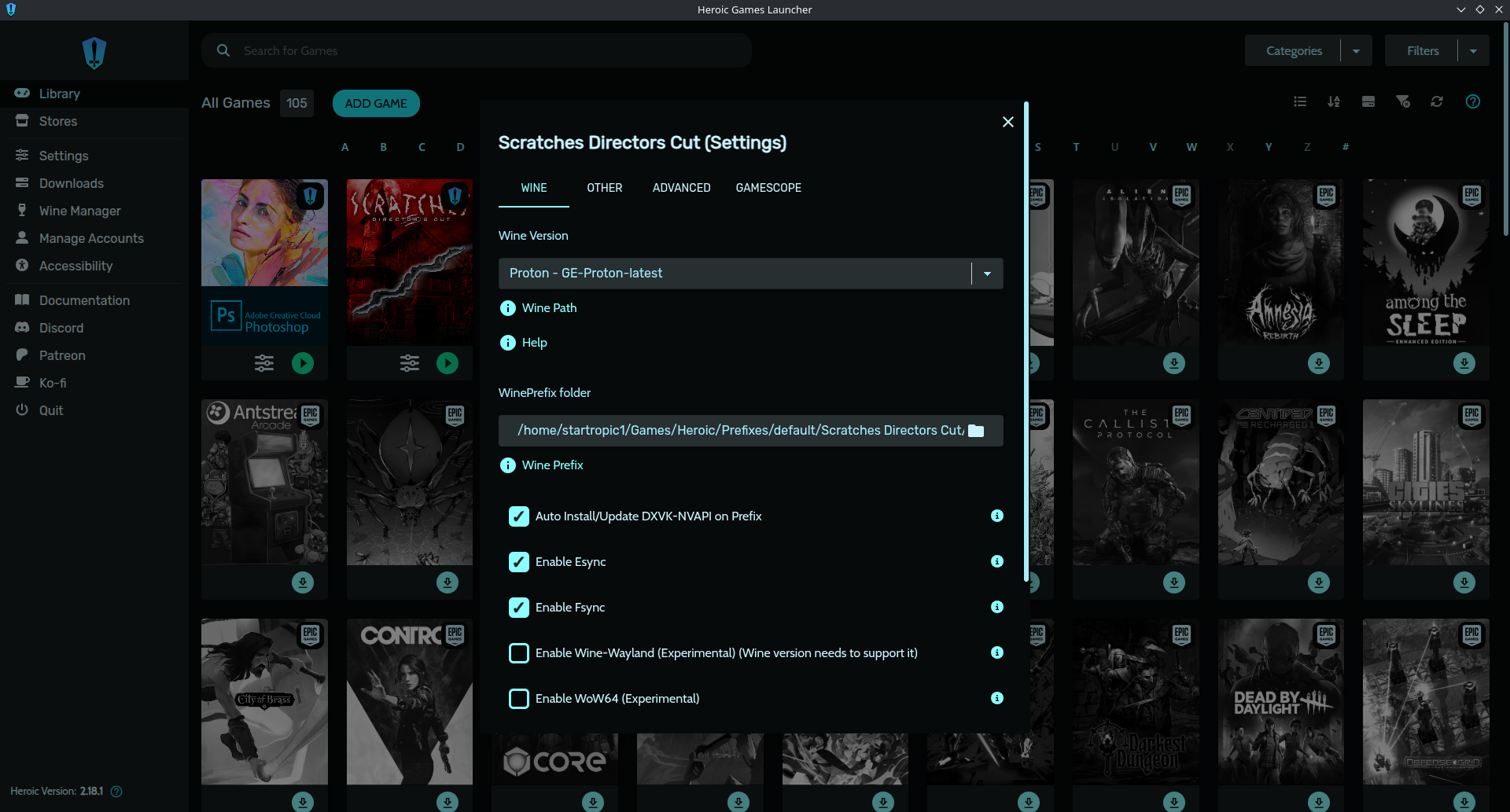Download Among the Sleep Enhanced Edition
The height and width of the screenshot is (812, 1510).
tap(1464, 363)
